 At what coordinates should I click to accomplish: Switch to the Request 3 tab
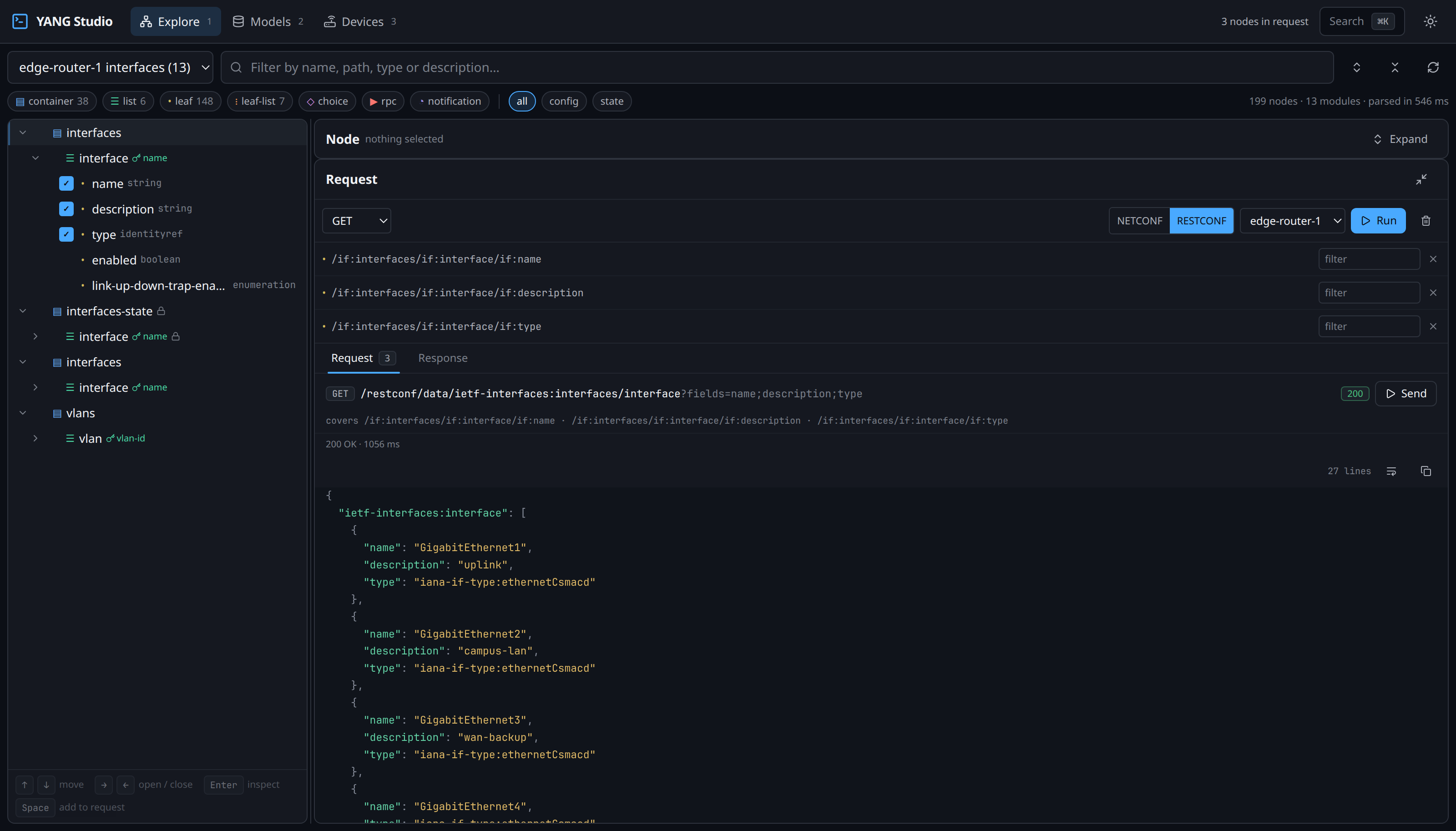click(x=364, y=358)
